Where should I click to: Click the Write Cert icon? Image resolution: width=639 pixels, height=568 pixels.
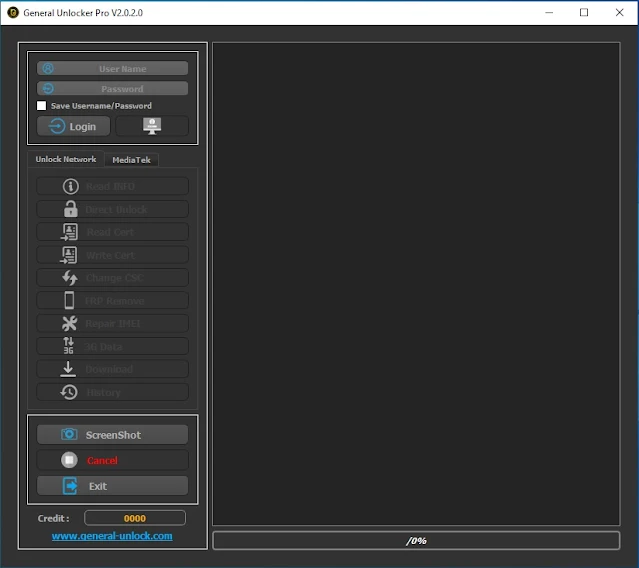(x=69, y=255)
